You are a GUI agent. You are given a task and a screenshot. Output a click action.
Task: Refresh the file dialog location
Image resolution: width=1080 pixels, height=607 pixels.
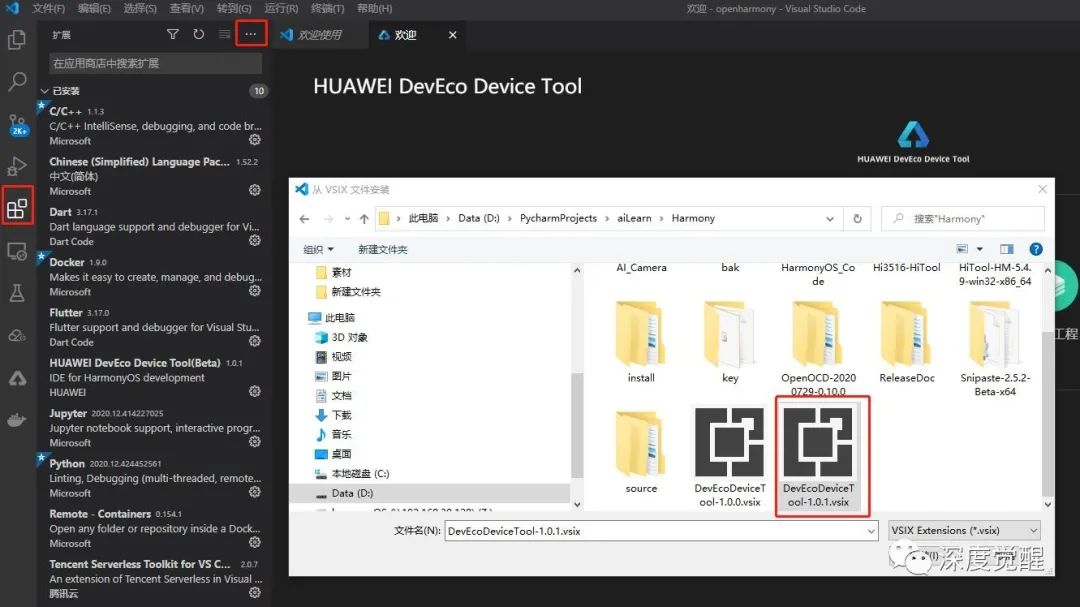[x=858, y=218]
